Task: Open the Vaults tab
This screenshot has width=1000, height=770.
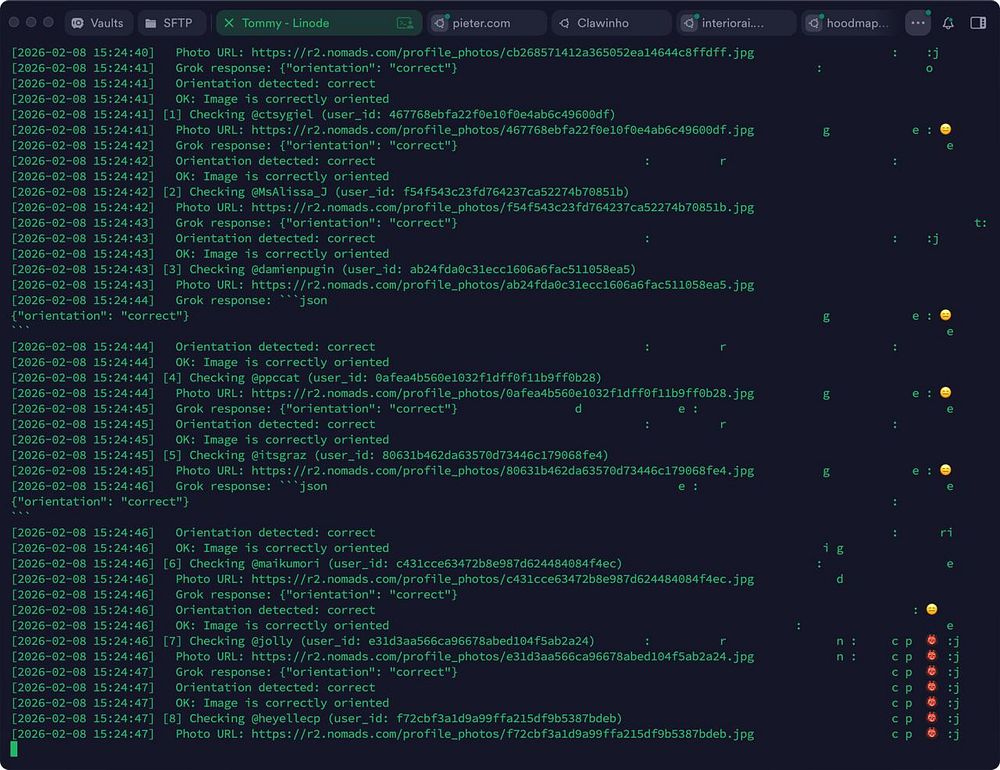Action: point(98,23)
